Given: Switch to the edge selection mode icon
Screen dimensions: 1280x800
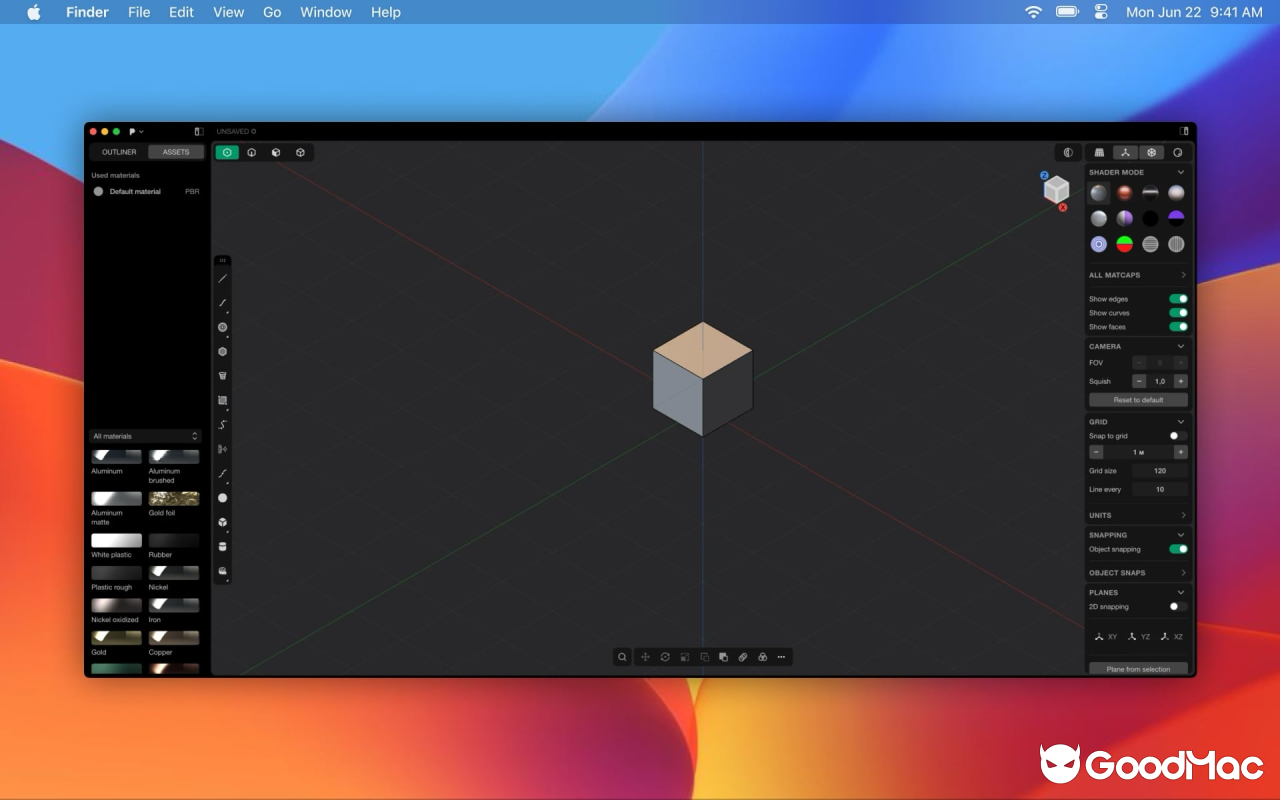Looking at the screenshot, I should click(x=251, y=153).
